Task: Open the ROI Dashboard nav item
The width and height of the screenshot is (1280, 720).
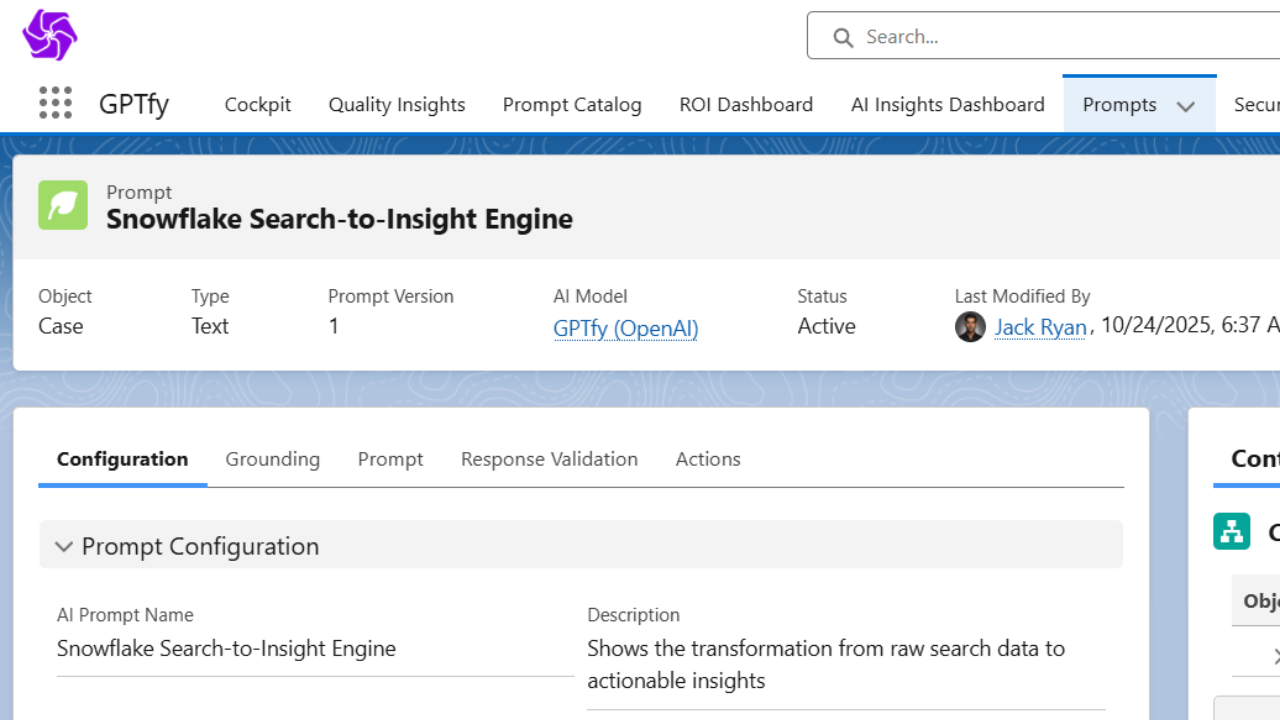Action: pyautogui.click(x=746, y=105)
